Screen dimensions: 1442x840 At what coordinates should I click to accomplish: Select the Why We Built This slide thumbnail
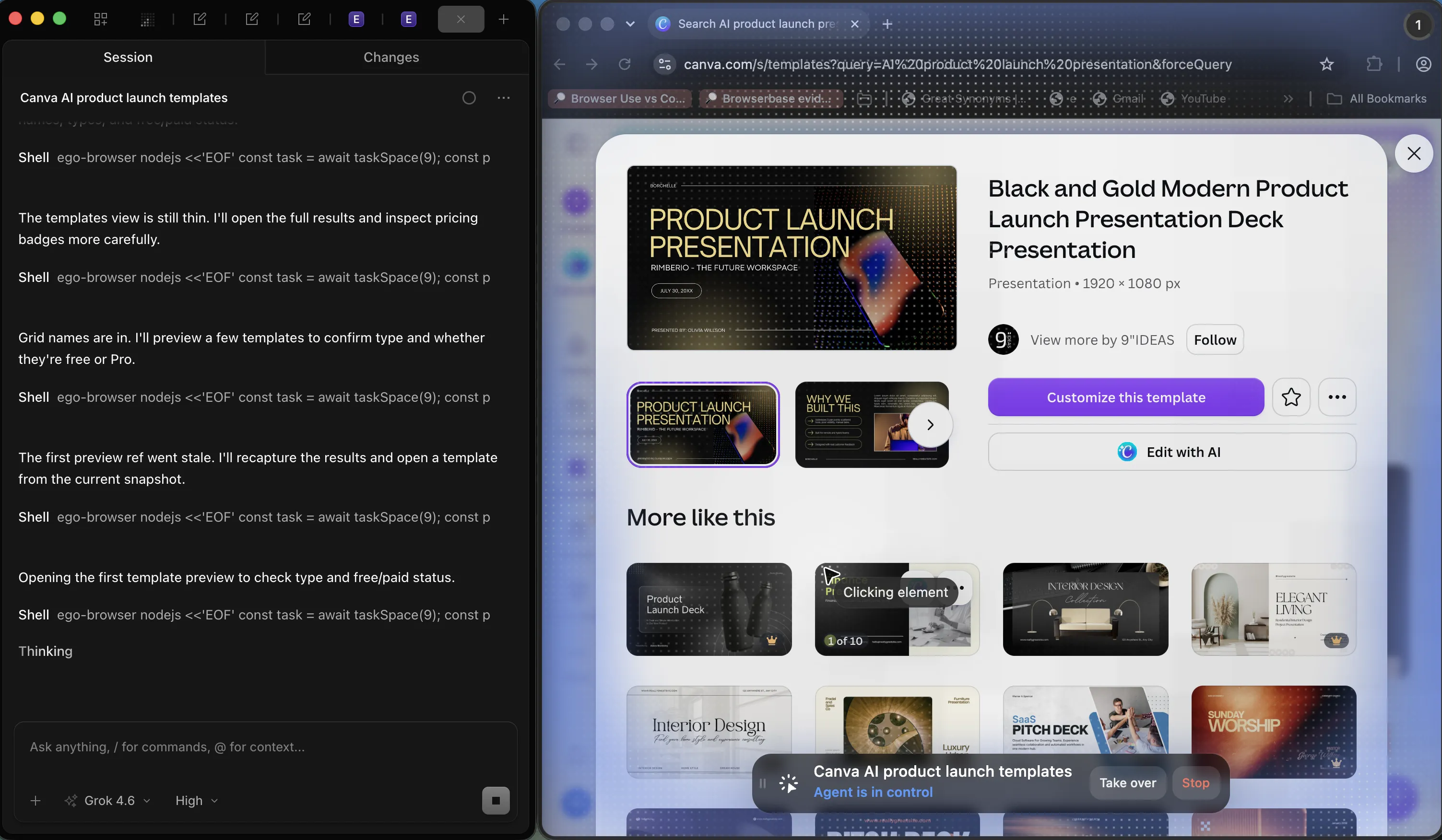[872, 424]
